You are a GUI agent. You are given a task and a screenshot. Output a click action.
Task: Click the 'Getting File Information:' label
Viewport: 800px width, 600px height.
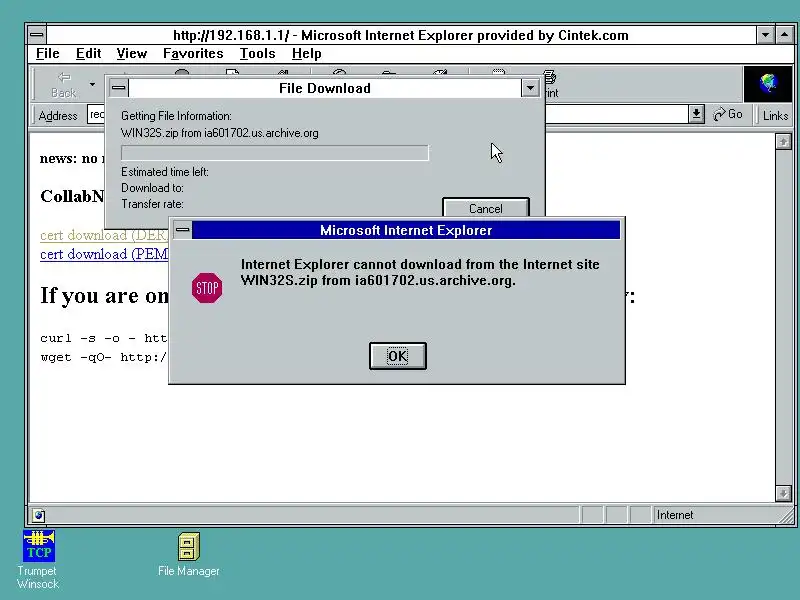point(176,116)
